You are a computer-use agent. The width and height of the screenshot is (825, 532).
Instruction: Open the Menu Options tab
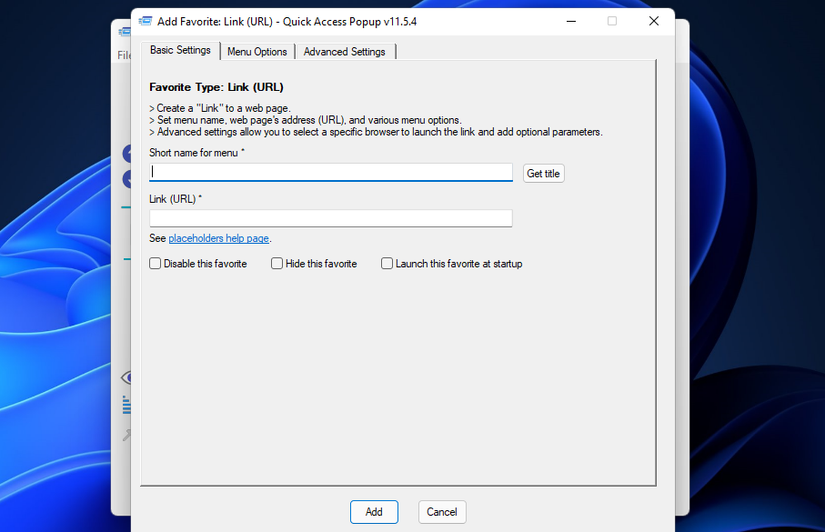point(257,52)
